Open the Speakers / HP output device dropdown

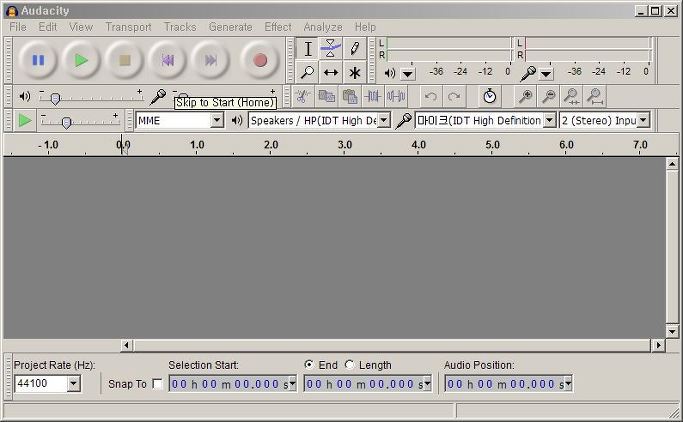coord(384,120)
